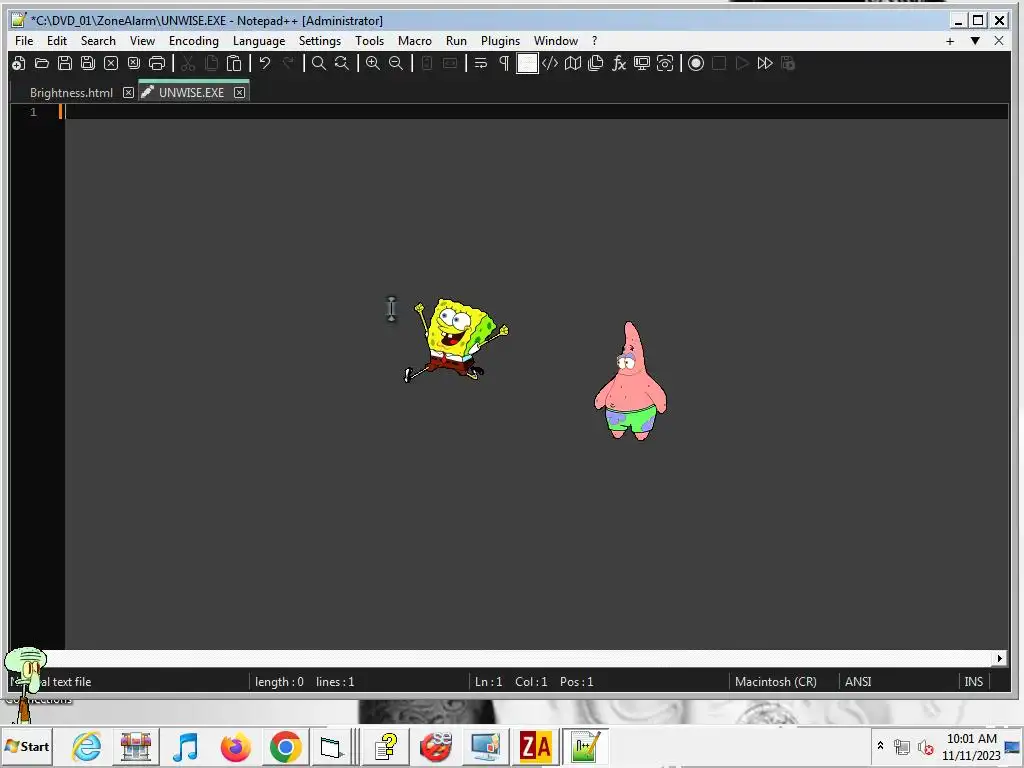Launch Internet Explorer from taskbar
This screenshot has width=1024, height=768.
[86, 746]
